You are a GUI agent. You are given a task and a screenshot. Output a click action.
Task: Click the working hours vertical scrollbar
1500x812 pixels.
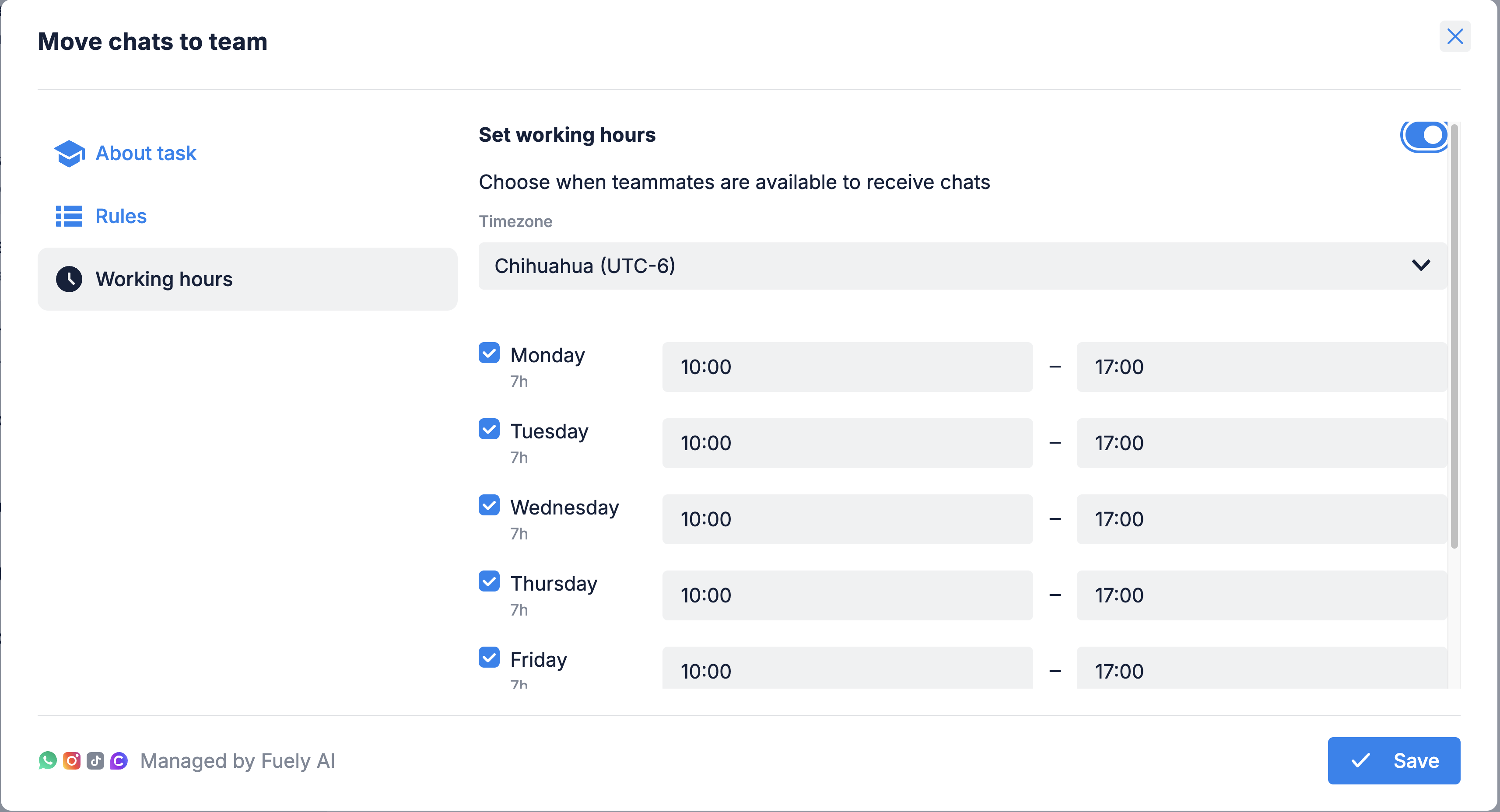[1454, 338]
